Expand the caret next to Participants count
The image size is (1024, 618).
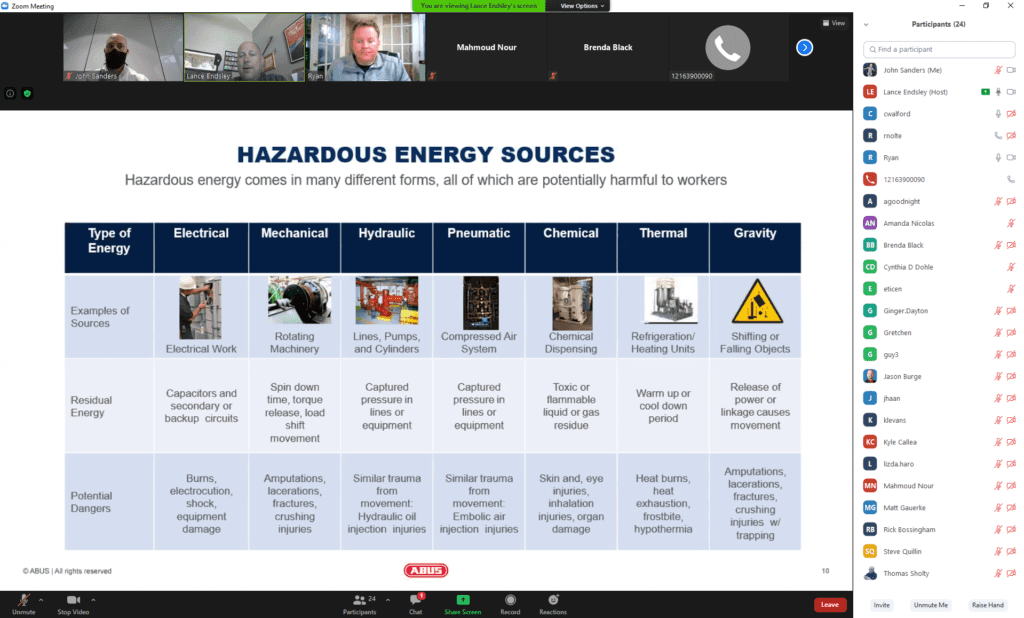point(388,600)
